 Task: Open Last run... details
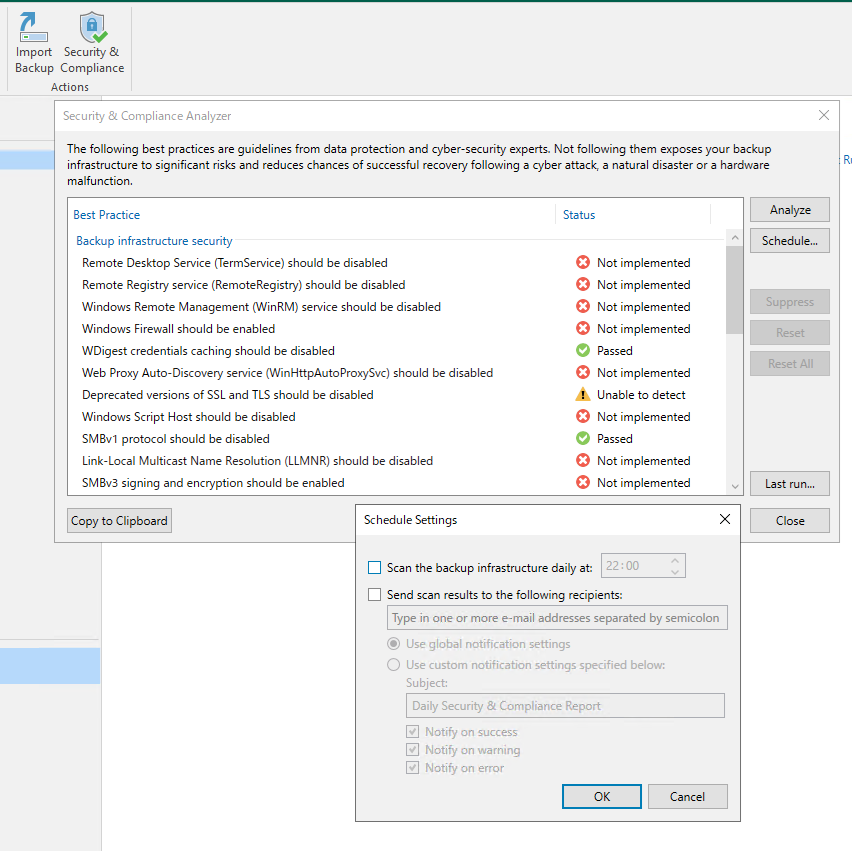[790, 484]
